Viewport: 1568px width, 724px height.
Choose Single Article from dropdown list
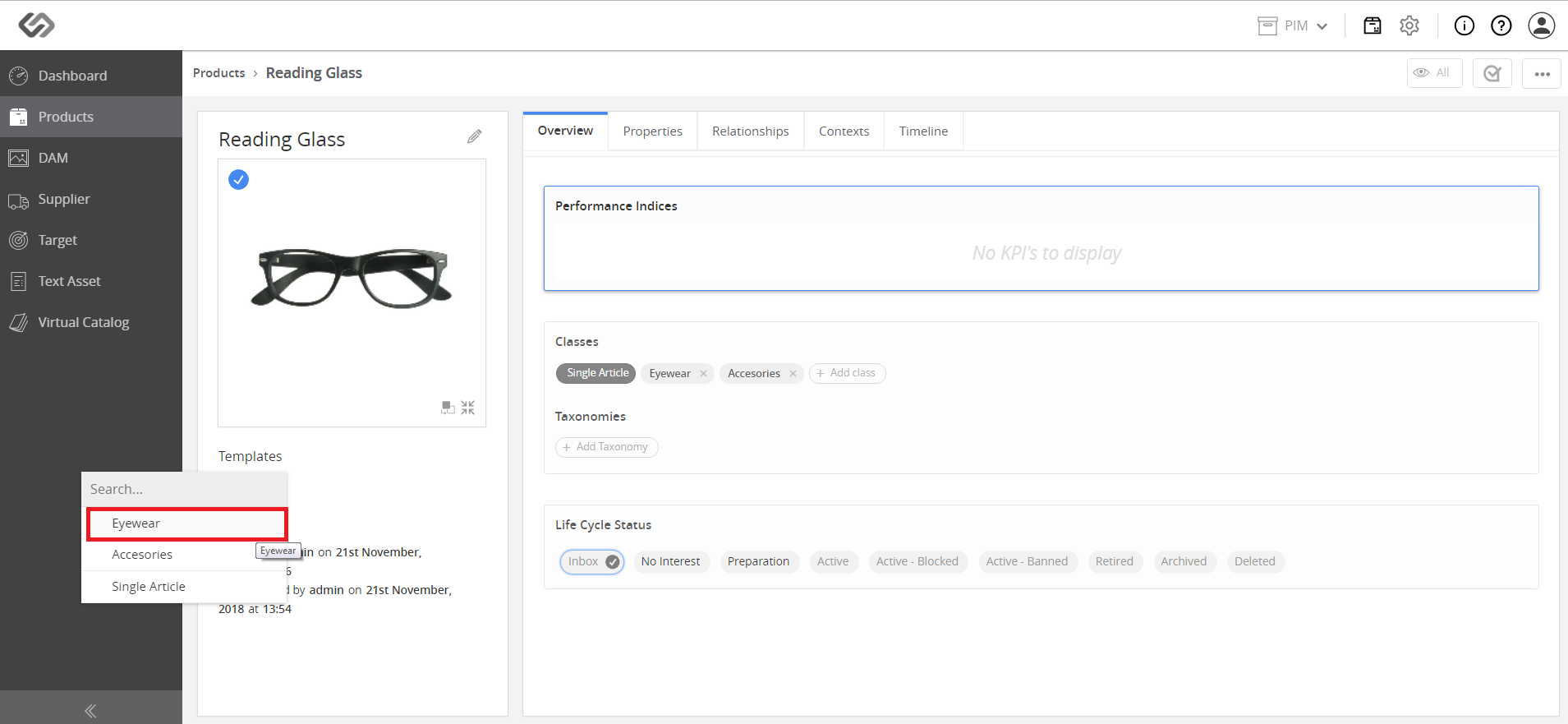pos(184,587)
